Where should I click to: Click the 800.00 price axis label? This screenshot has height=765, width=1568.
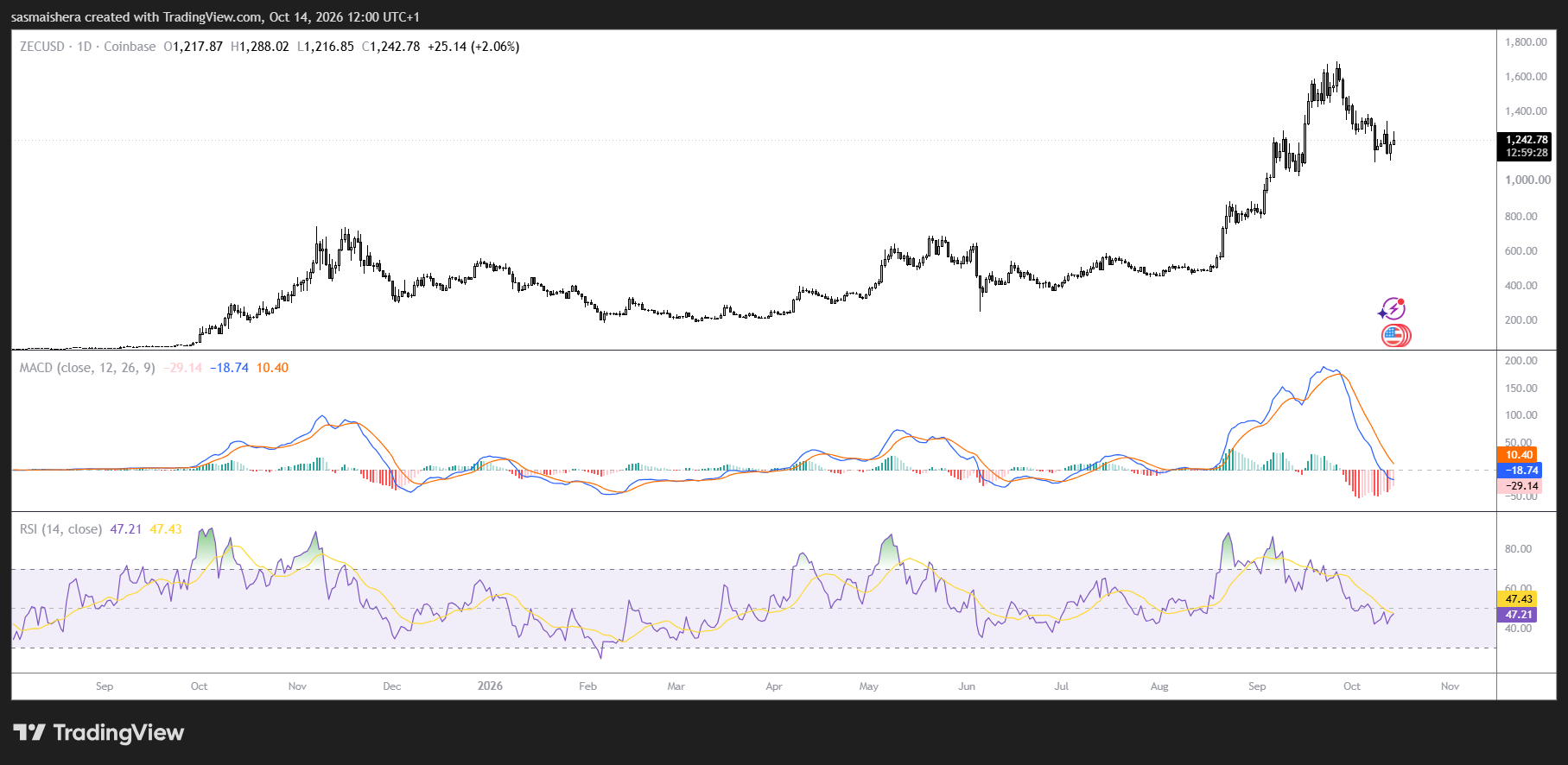[1521, 217]
